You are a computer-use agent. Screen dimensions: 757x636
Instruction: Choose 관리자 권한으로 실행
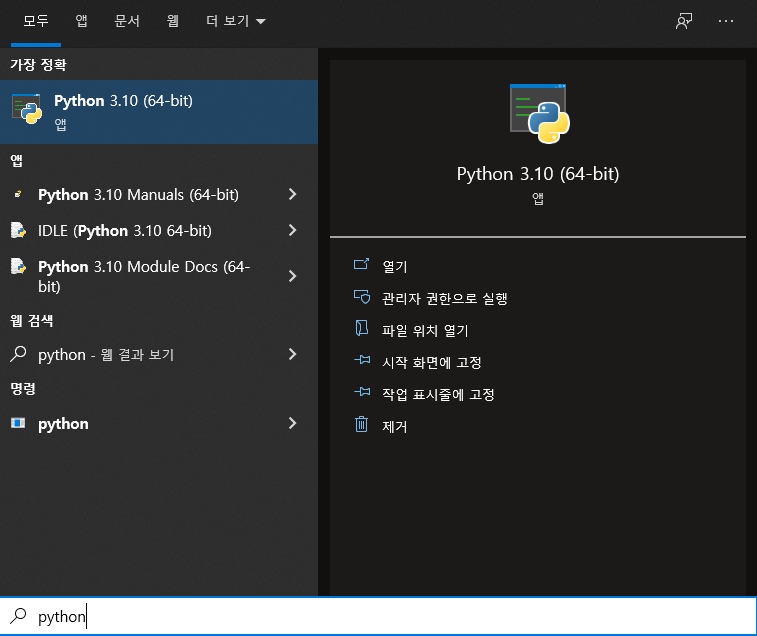tap(445, 298)
